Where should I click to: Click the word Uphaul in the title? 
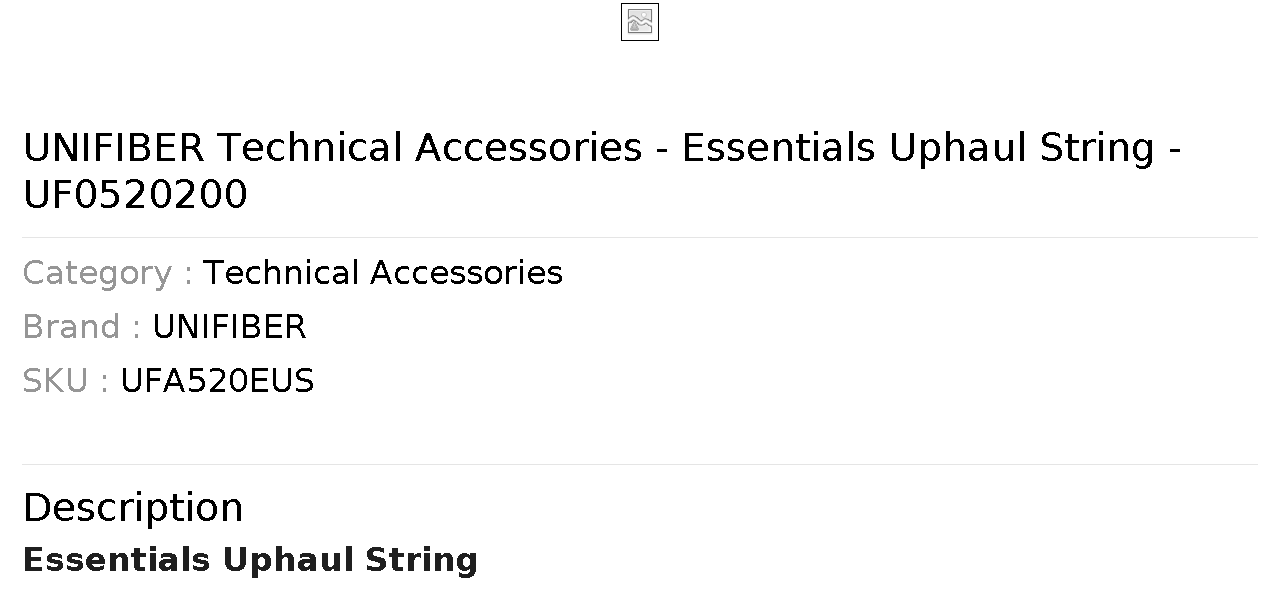pos(958,148)
